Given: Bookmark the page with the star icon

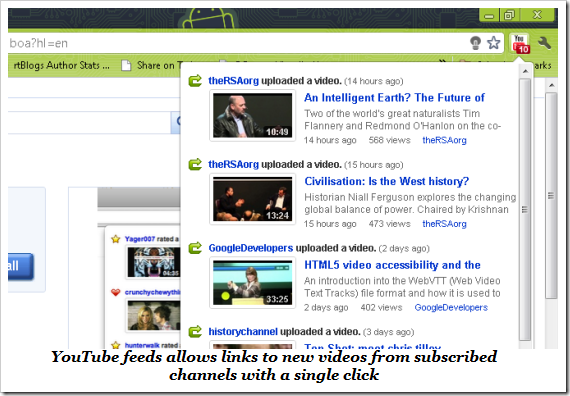Looking at the screenshot, I should point(493,43).
